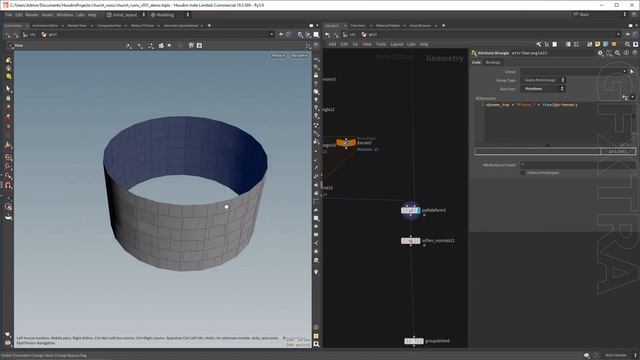Expand the scene view path history dropdown

coord(271,35)
